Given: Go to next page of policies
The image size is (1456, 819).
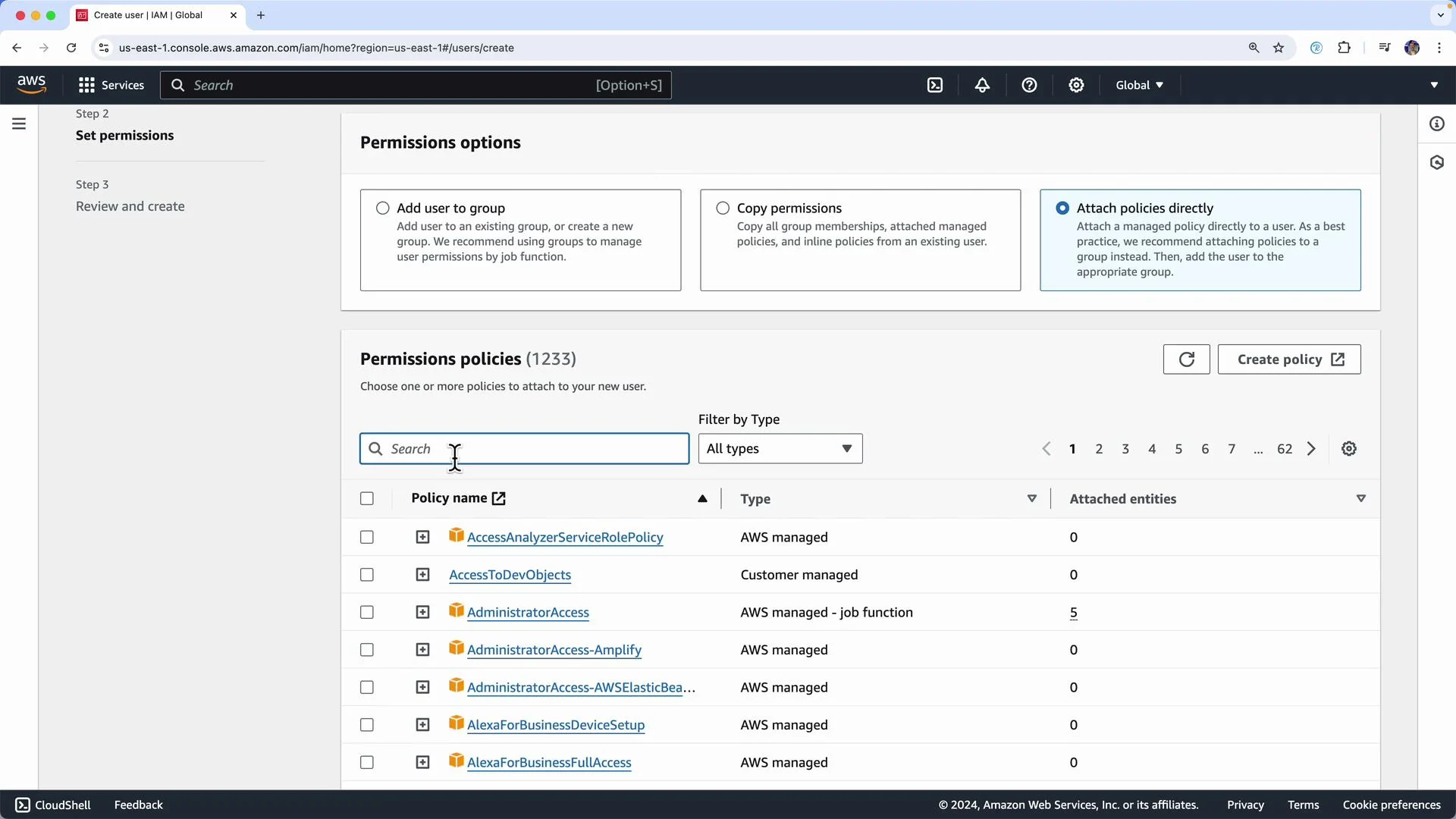Looking at the screenshot, I should click(1311, 449).
